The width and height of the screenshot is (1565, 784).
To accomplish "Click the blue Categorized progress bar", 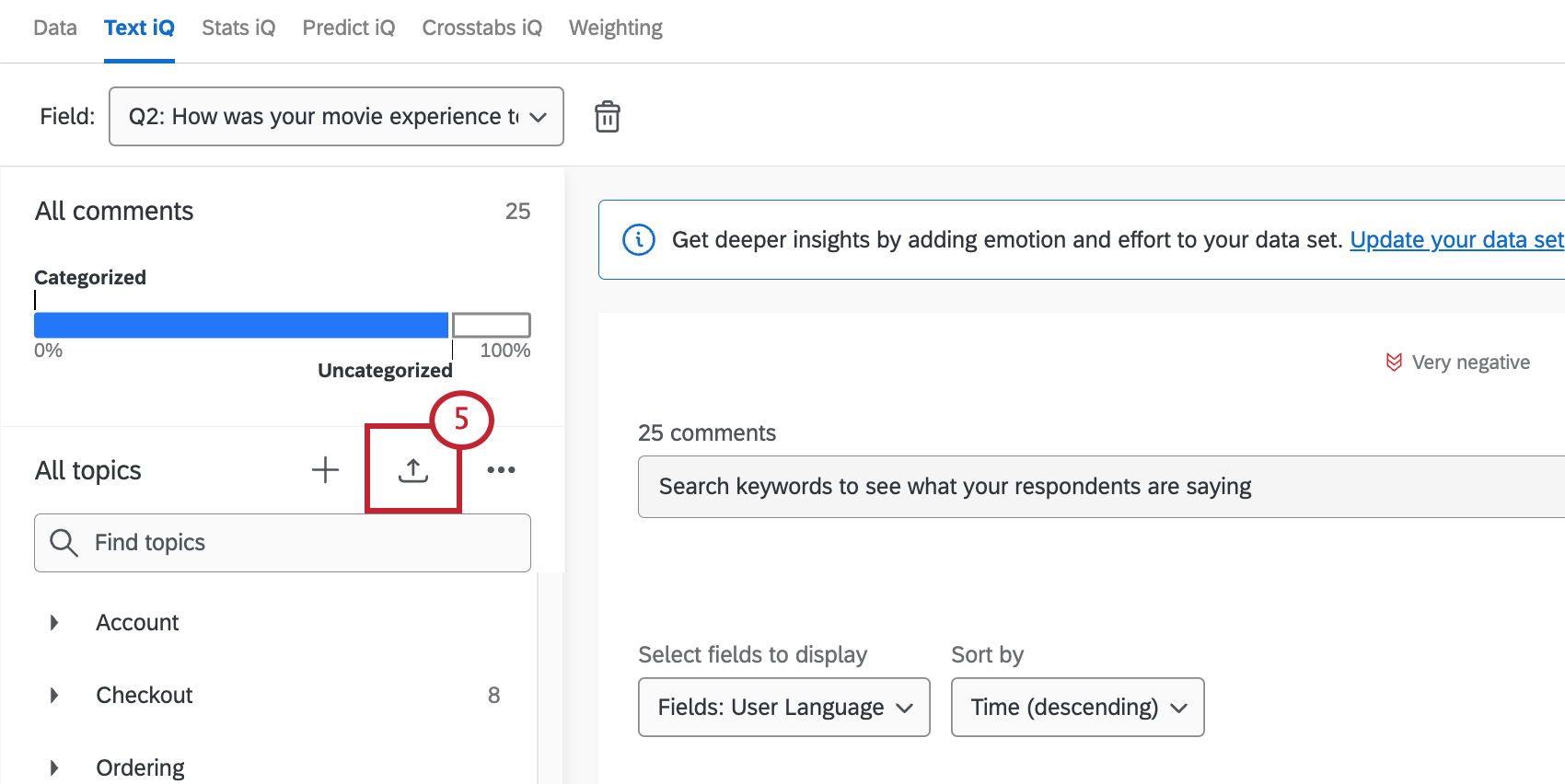I will [241, 325].
